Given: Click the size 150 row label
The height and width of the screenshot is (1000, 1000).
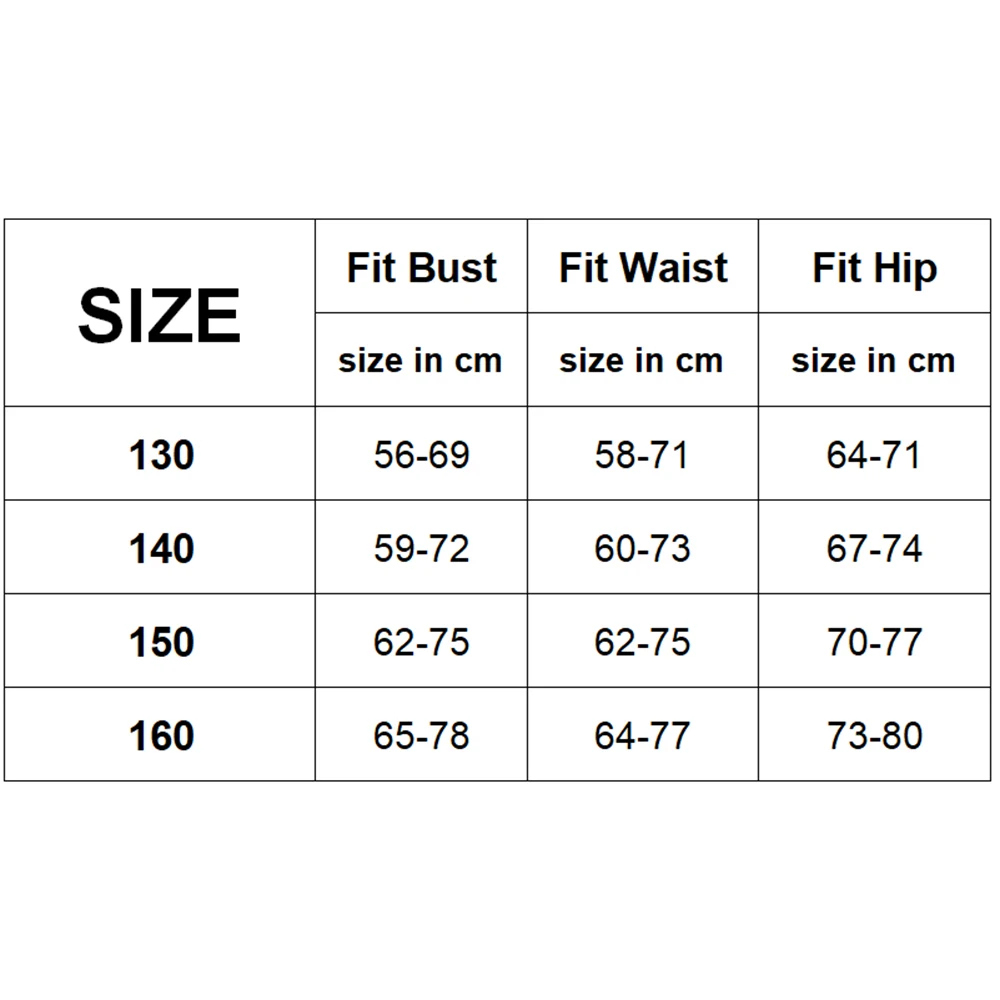Looking at the screenshot, I should point(161,642).
